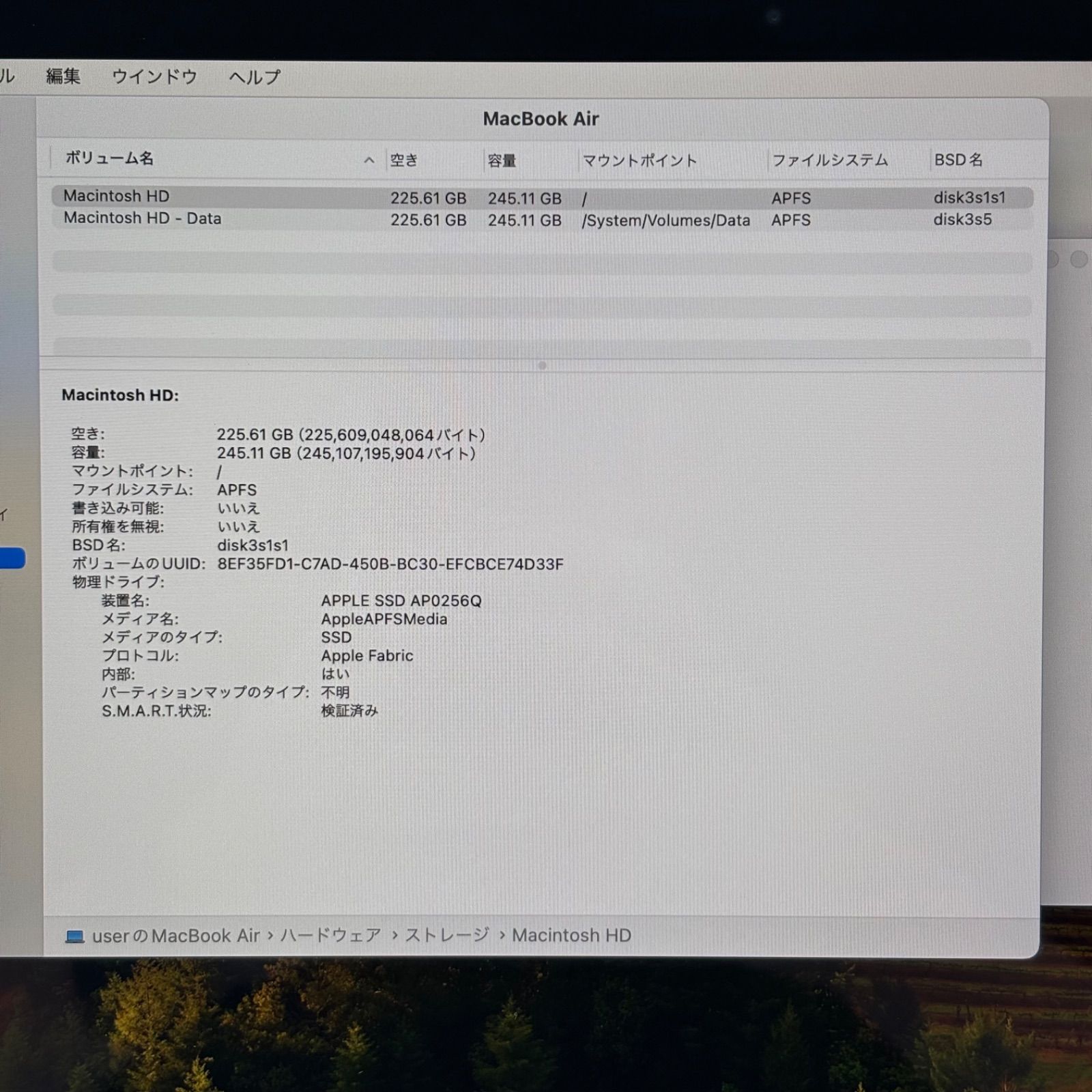Sort by マウントポイント column header

click(640, 160)
